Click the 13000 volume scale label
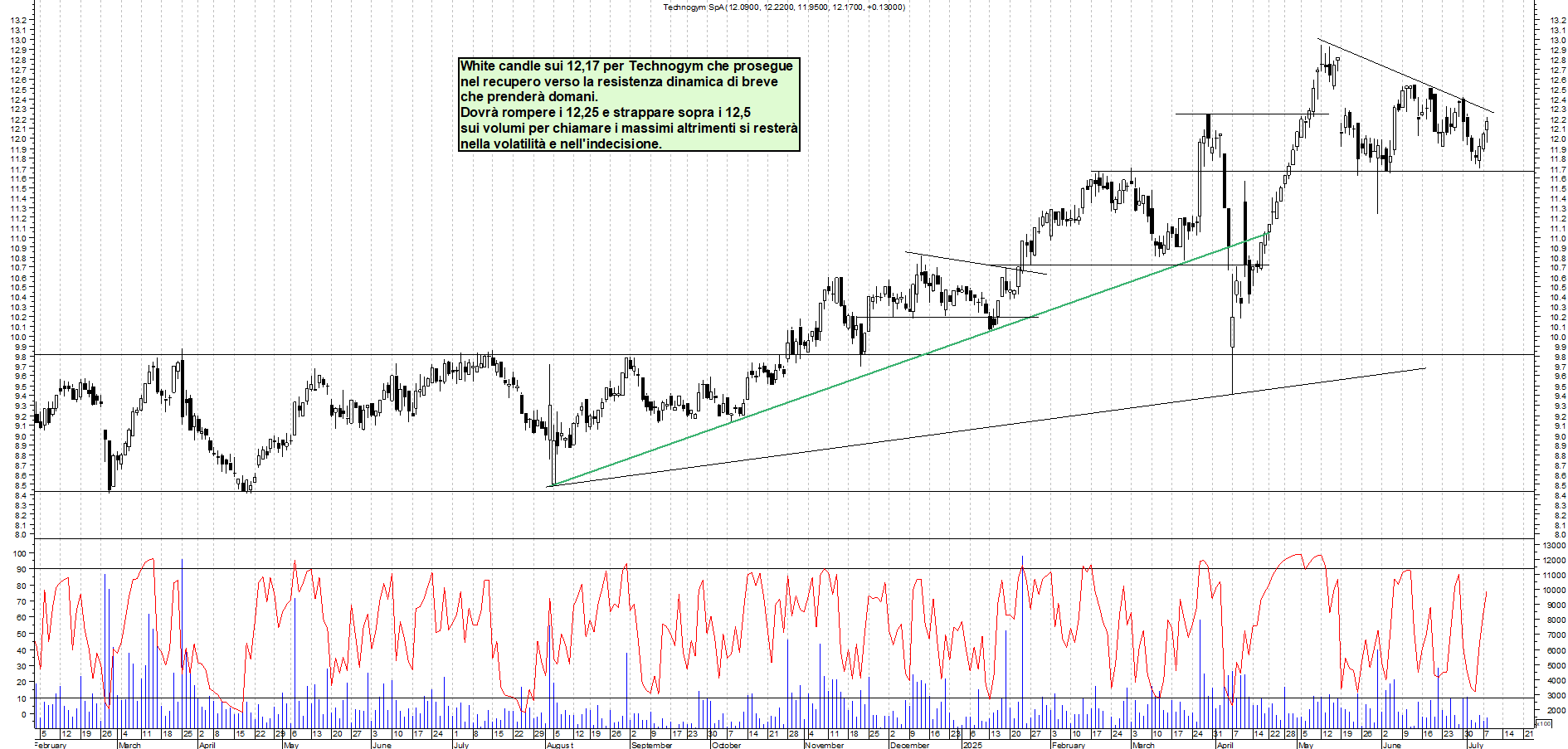This screenshot has width=1568, height=749. [x=1553, y=545]
